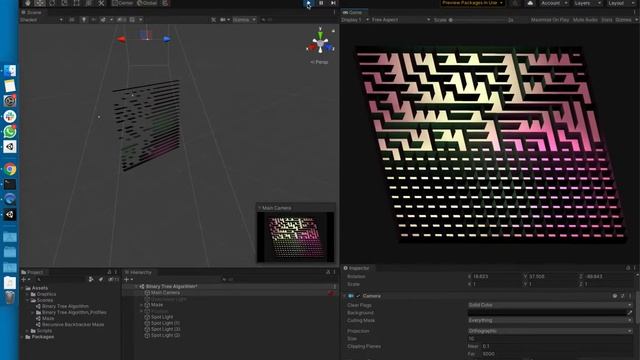This screenshot has height=360, width=640.
Task: Toggle Maximize On Play
Action: (x=550, y=20)
